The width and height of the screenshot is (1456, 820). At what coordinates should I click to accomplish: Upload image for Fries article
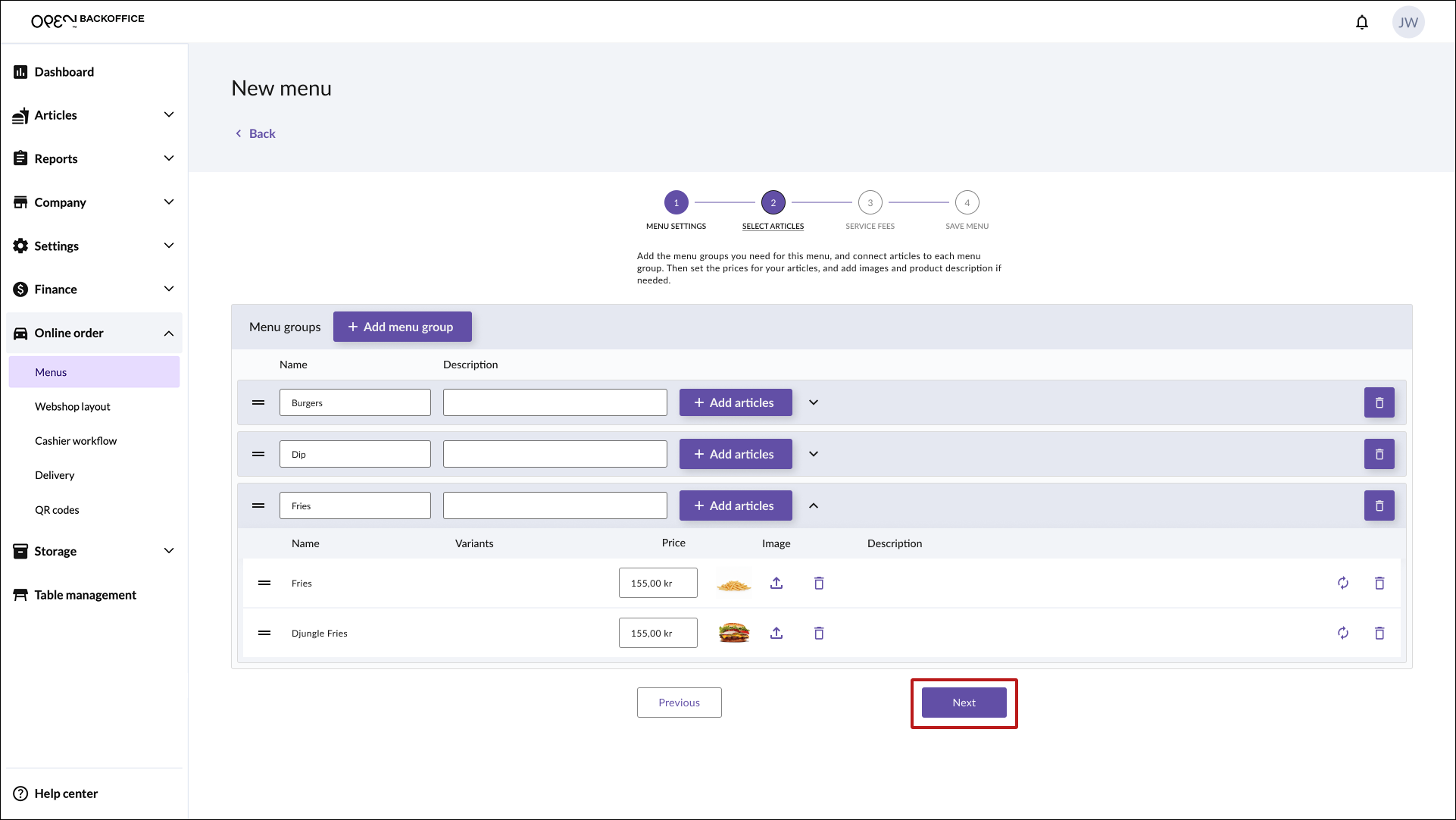pos(776,583)
